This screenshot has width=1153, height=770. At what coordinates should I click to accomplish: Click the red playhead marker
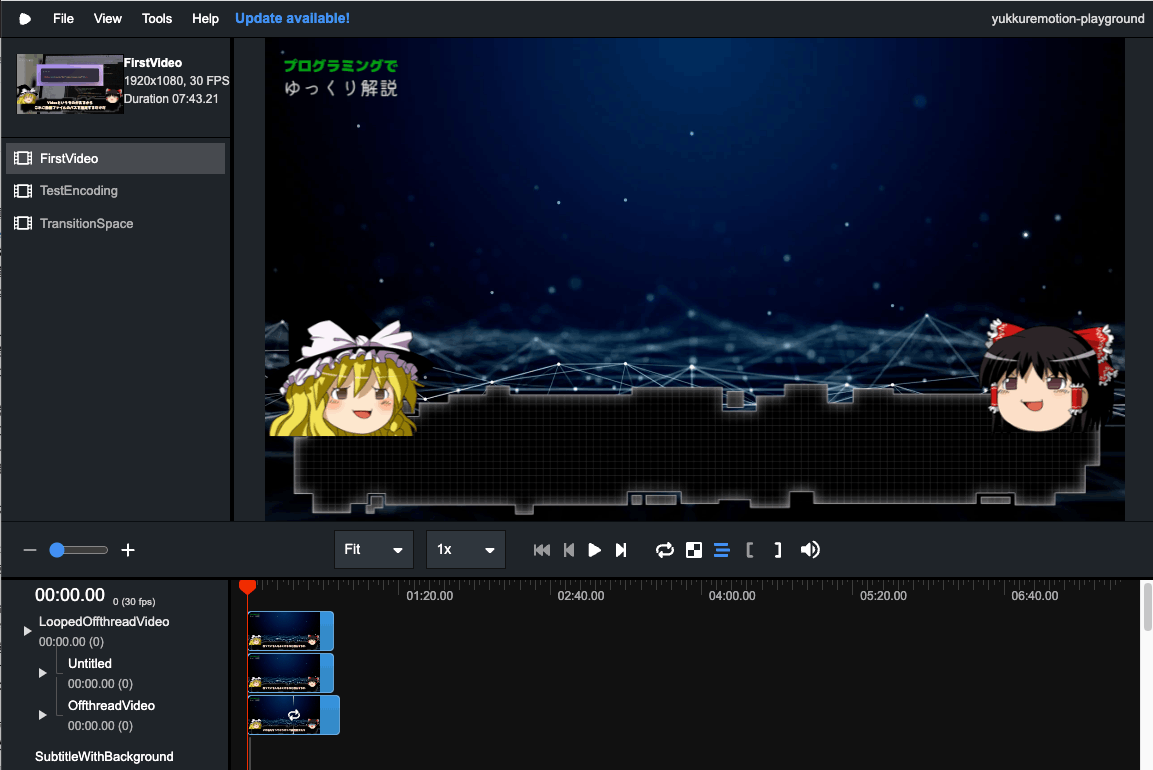coord(248,587)
